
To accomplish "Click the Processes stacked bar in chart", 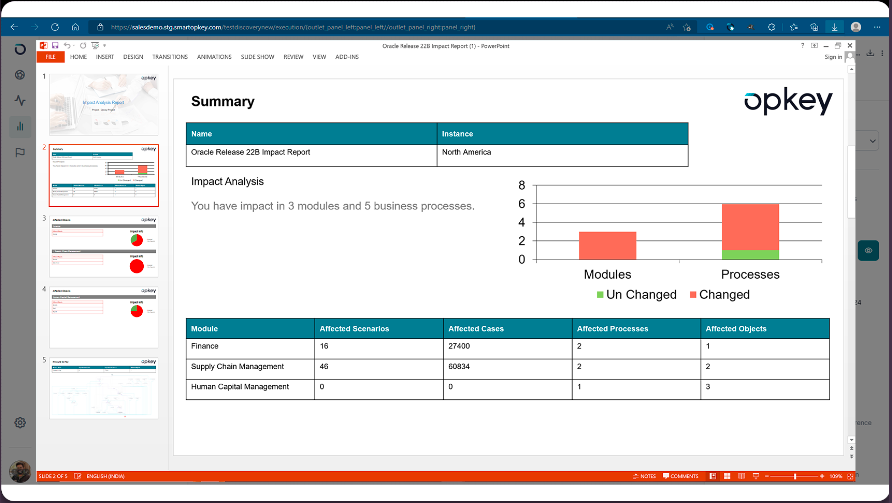I will pos(750,232).
